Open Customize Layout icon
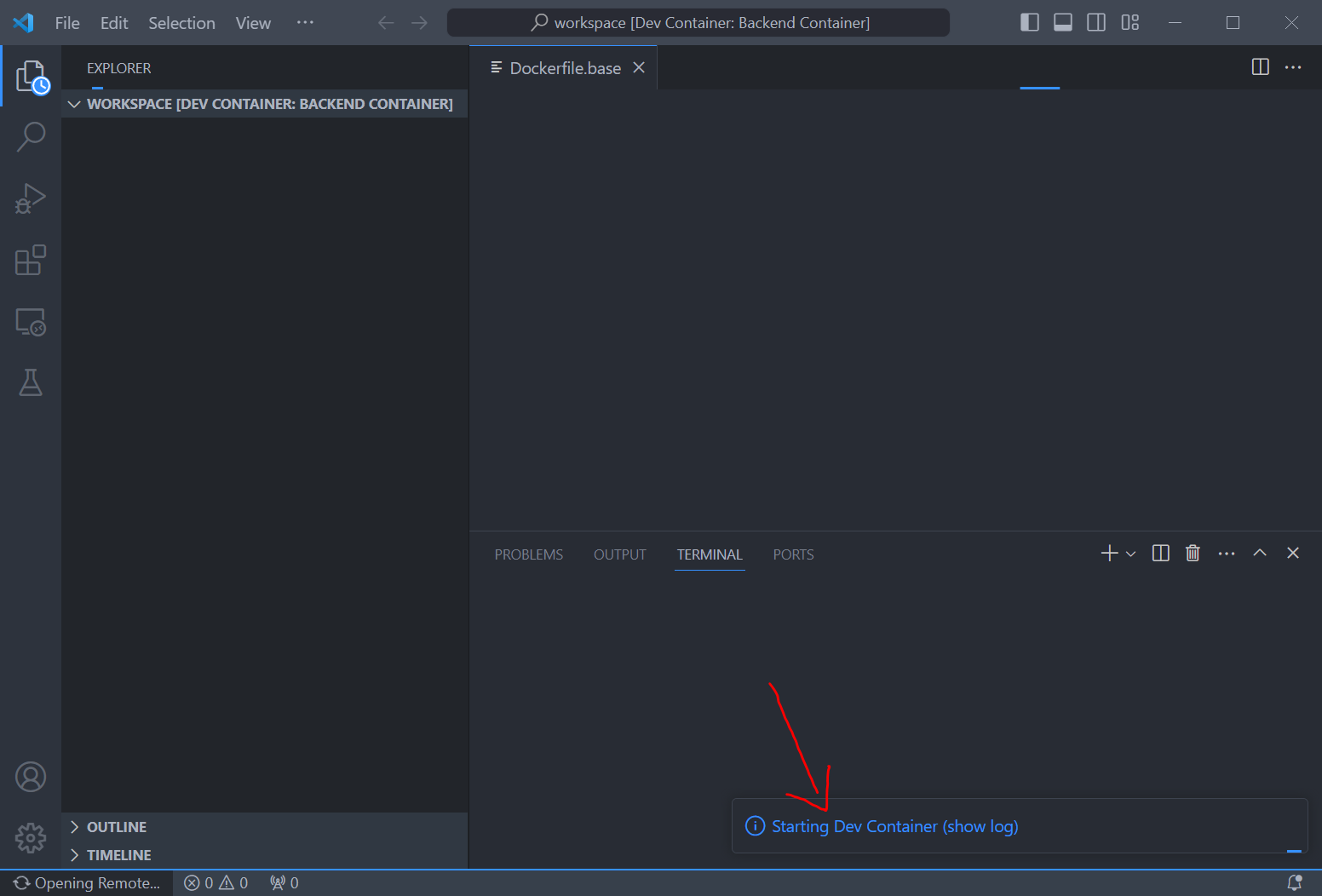Screen dimensions: 1322x896 point(1130,22)
